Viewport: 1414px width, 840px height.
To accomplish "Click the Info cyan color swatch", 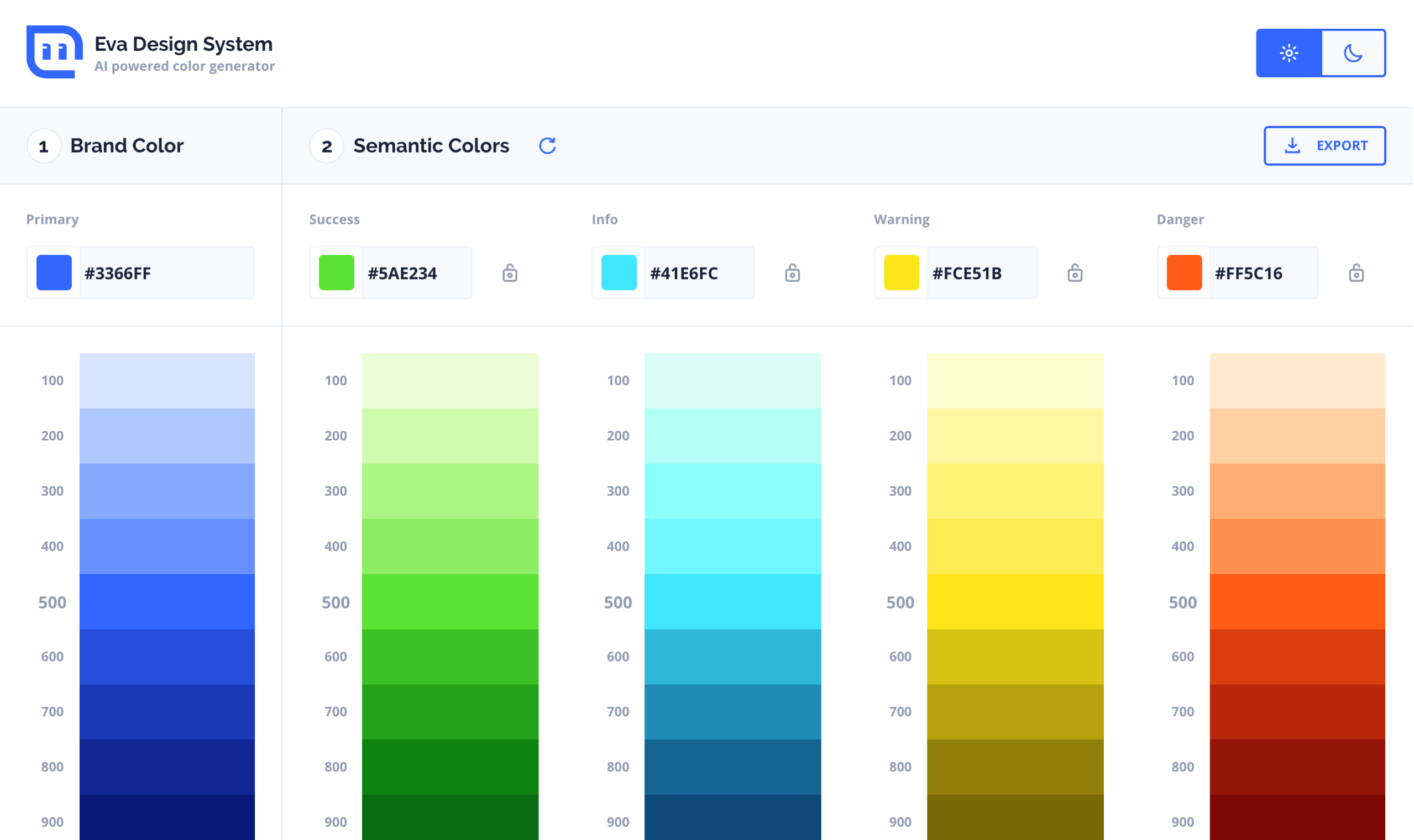I will pos(618,273).
